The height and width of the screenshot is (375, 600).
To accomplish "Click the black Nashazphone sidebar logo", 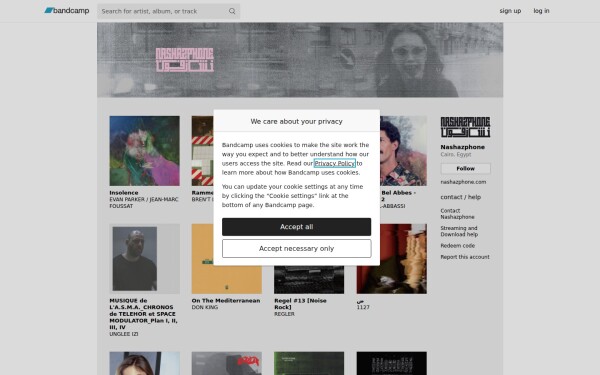I will (x=465, y=127).
